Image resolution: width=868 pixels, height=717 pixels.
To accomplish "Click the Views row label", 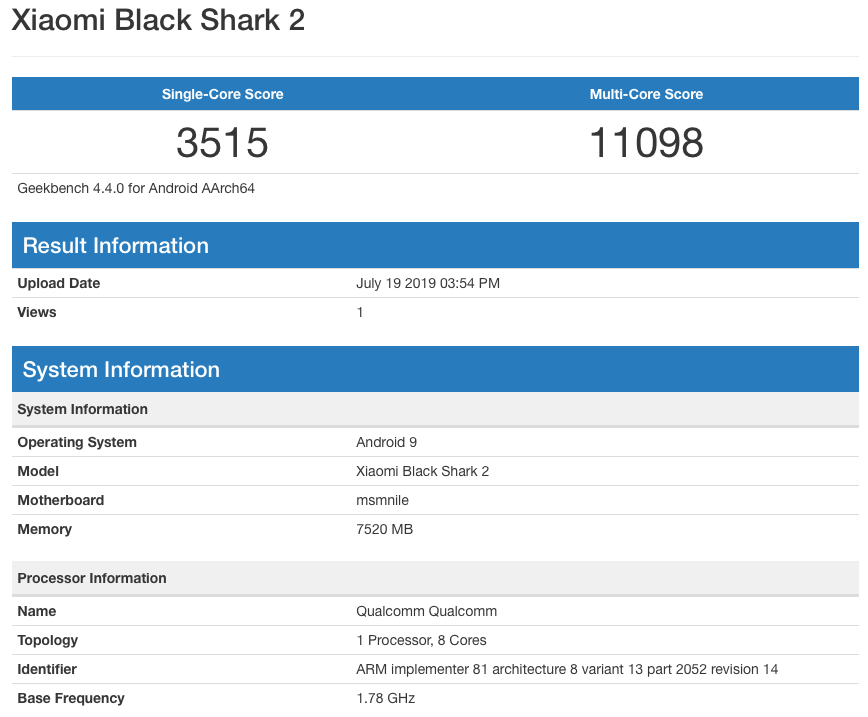I will click(37, 312).
